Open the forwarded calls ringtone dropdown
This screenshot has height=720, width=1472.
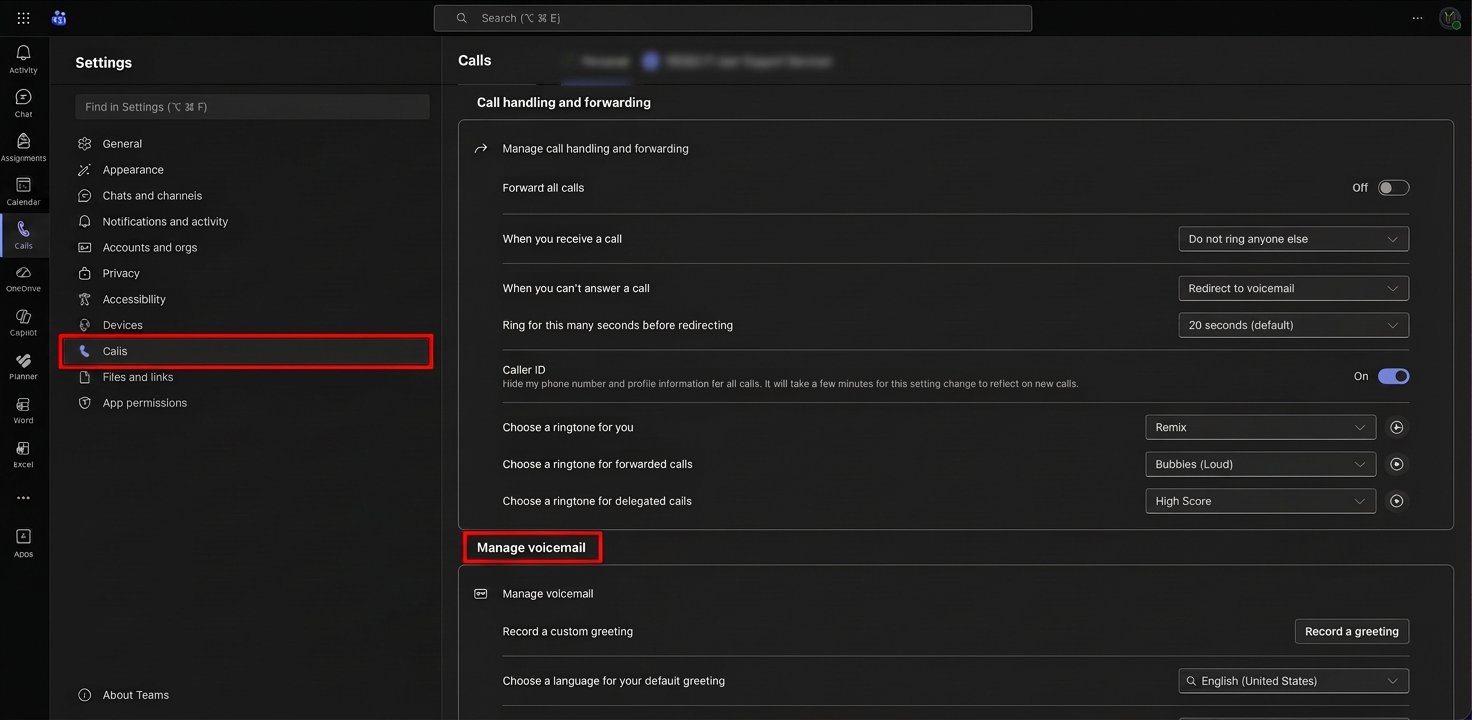point(1260,464)
